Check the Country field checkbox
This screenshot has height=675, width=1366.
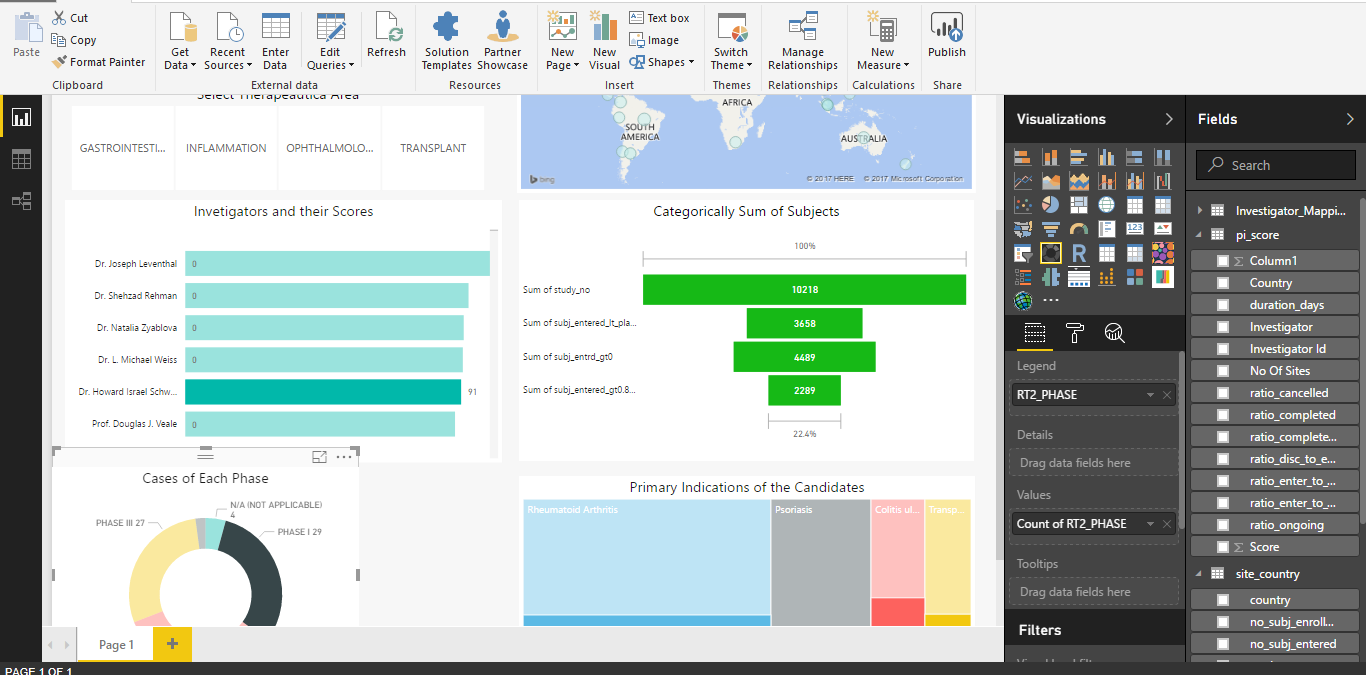1222,283
